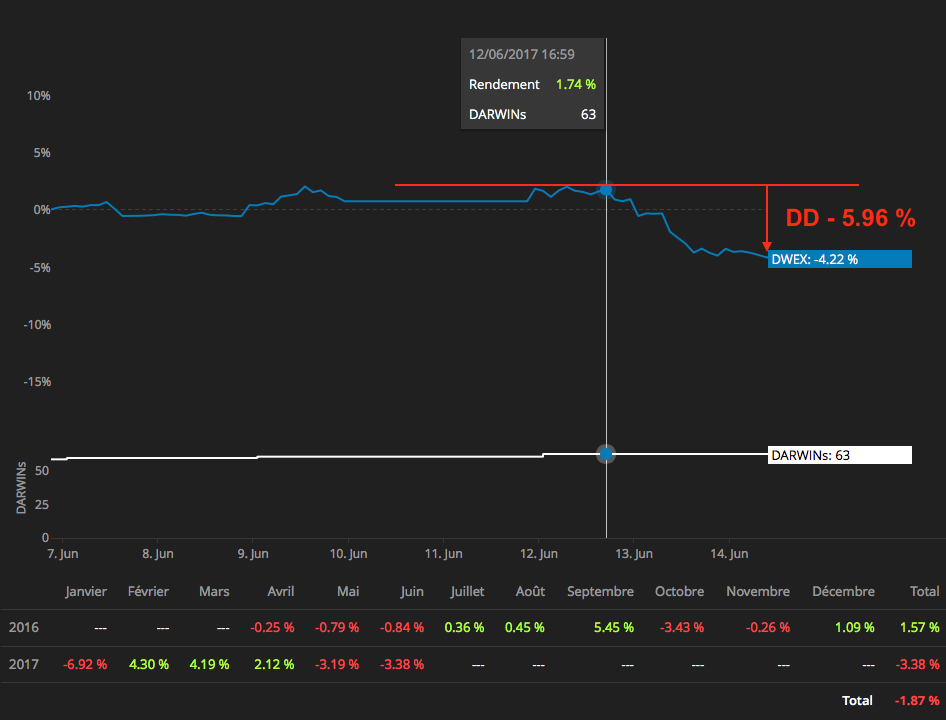
Task: Click the 1.09 % cell for Décembre 2016
Action: coord(855,628)
